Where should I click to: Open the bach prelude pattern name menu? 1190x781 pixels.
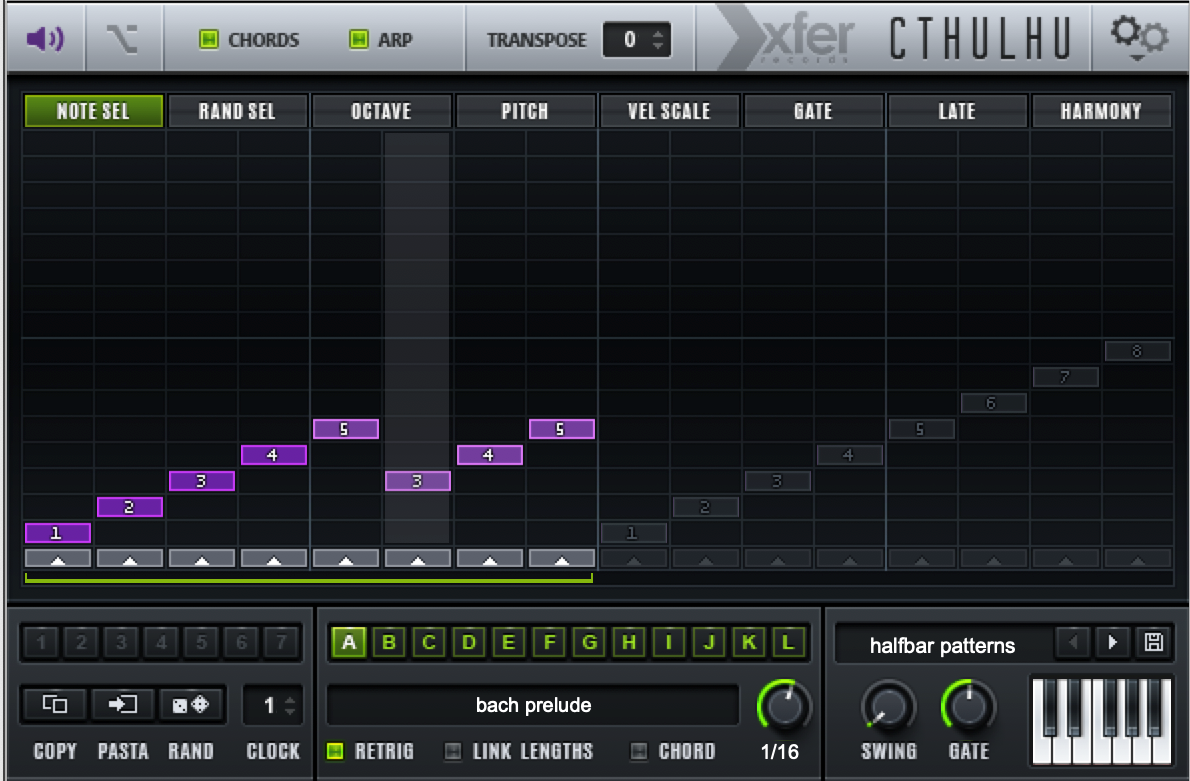533,705
